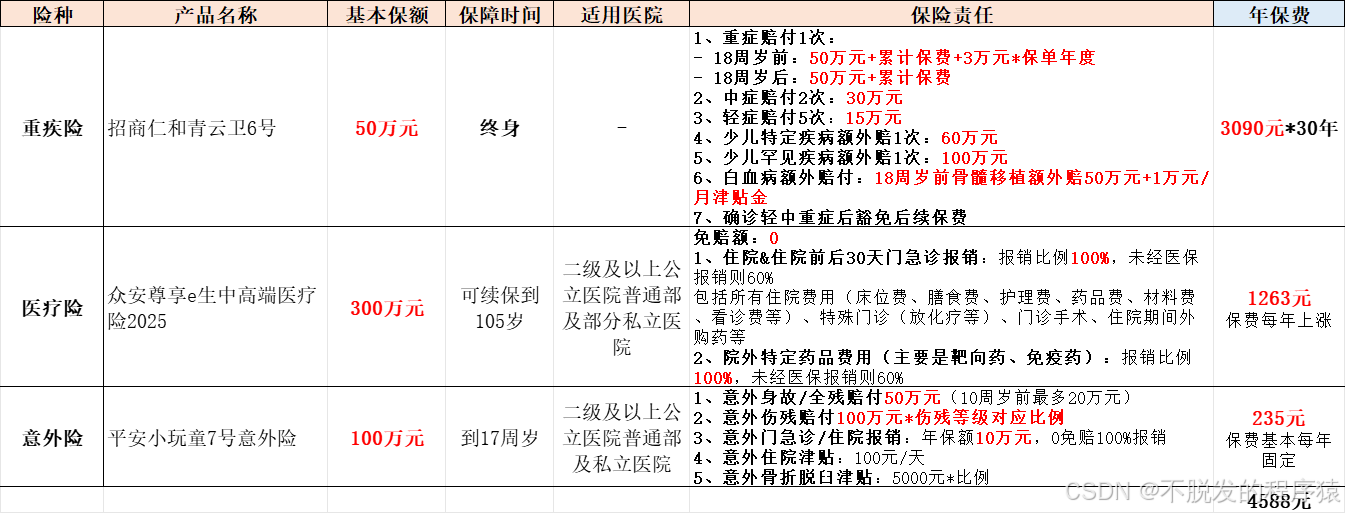The height and width of the screenshot is (513, 1345).
Task: Select the 意外险 row label cell
Action: tap(52, 437)
